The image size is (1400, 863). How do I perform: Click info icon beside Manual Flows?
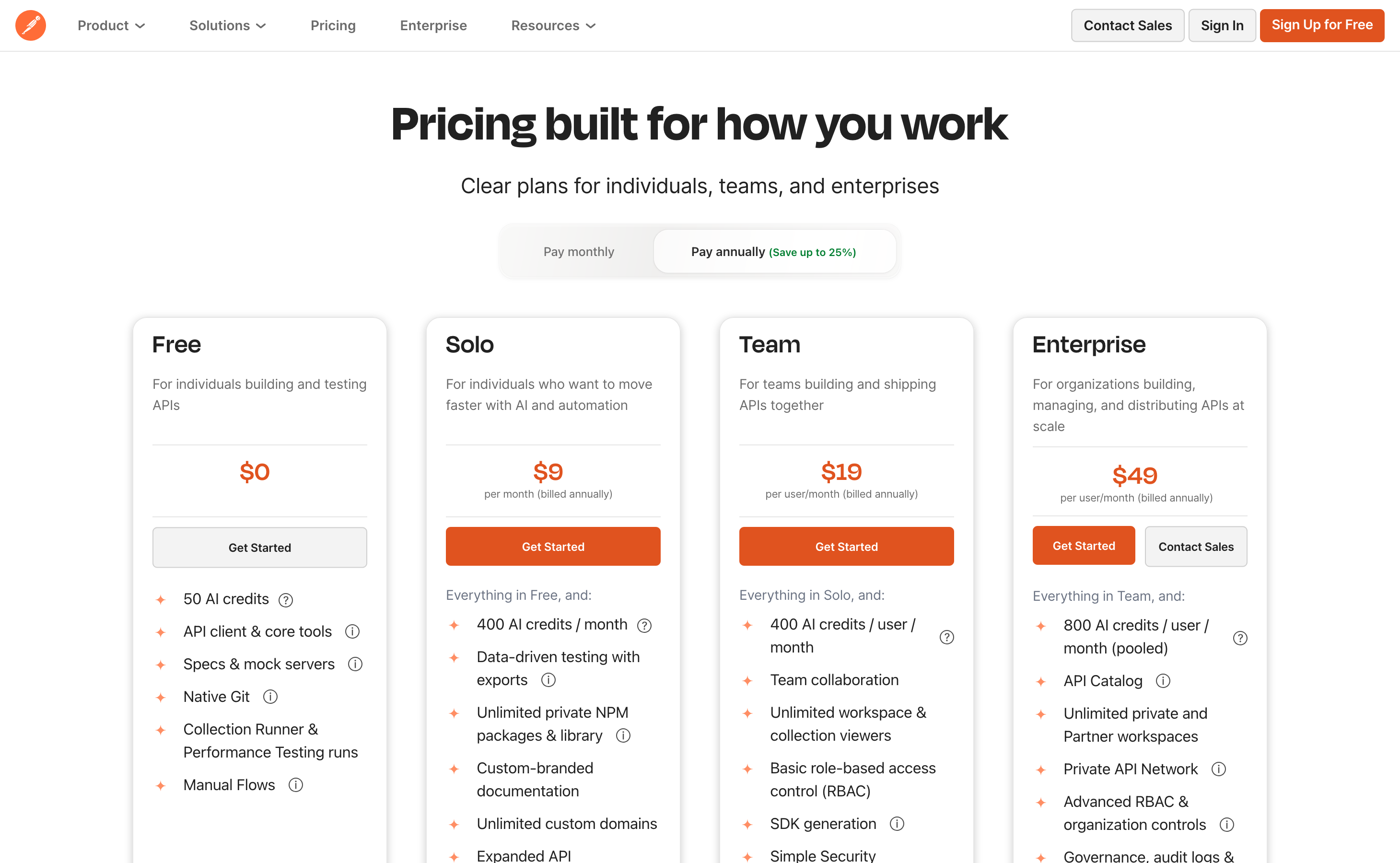pos(296,785)
